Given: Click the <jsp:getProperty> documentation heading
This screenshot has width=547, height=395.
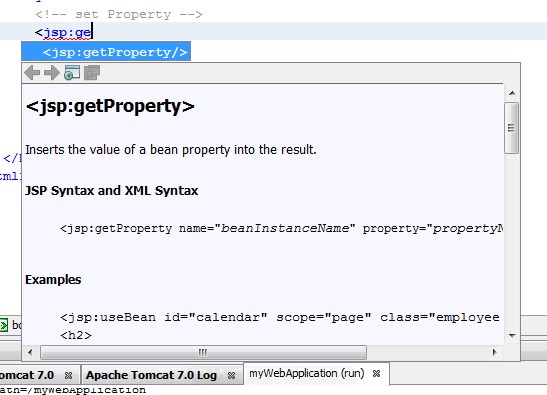Looking at the screenshot, I should [x=110, y=106].
